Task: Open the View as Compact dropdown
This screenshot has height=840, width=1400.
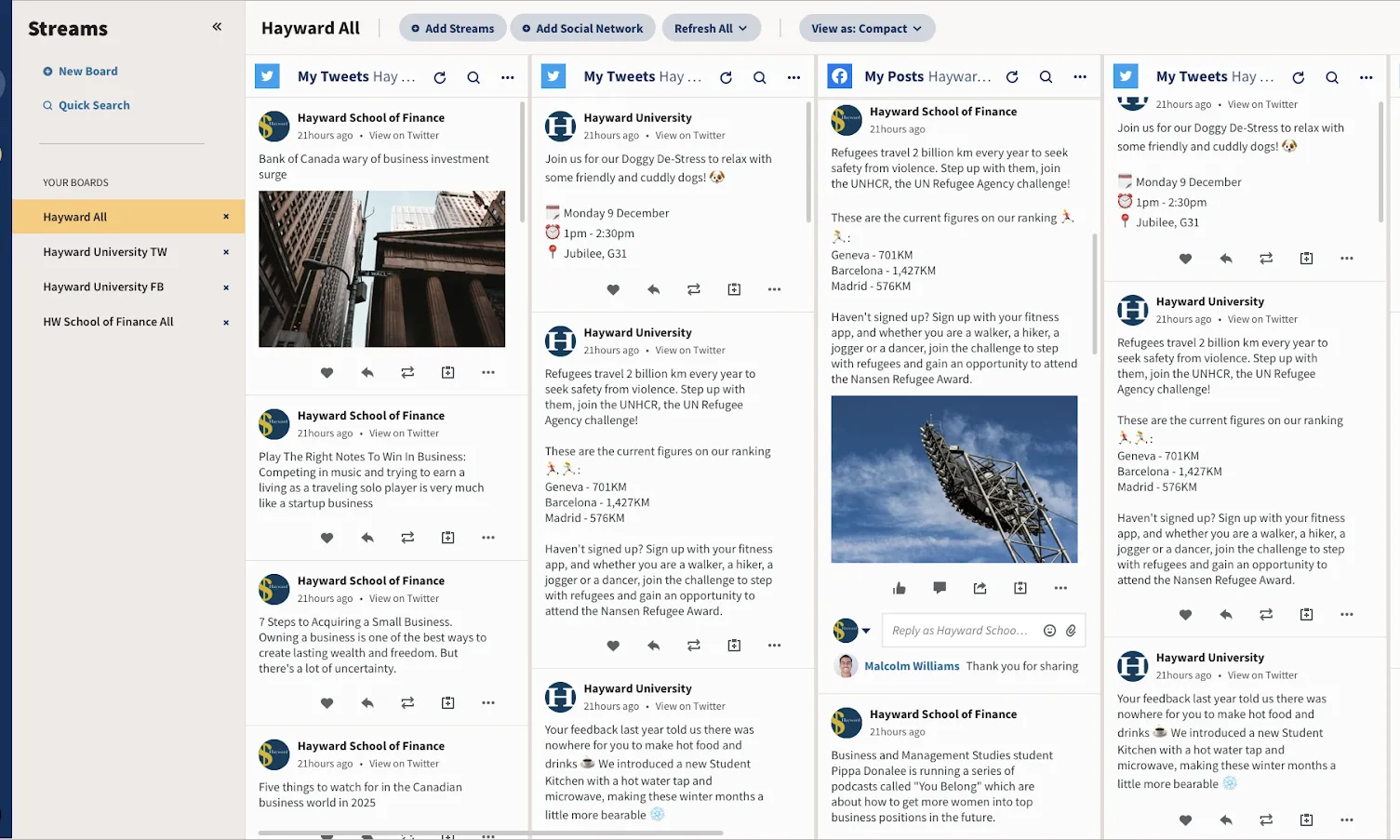Action: [x=866, y=28]
